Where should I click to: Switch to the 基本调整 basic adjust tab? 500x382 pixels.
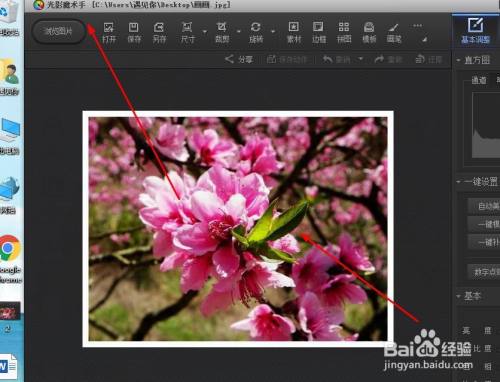click(476, 31)
